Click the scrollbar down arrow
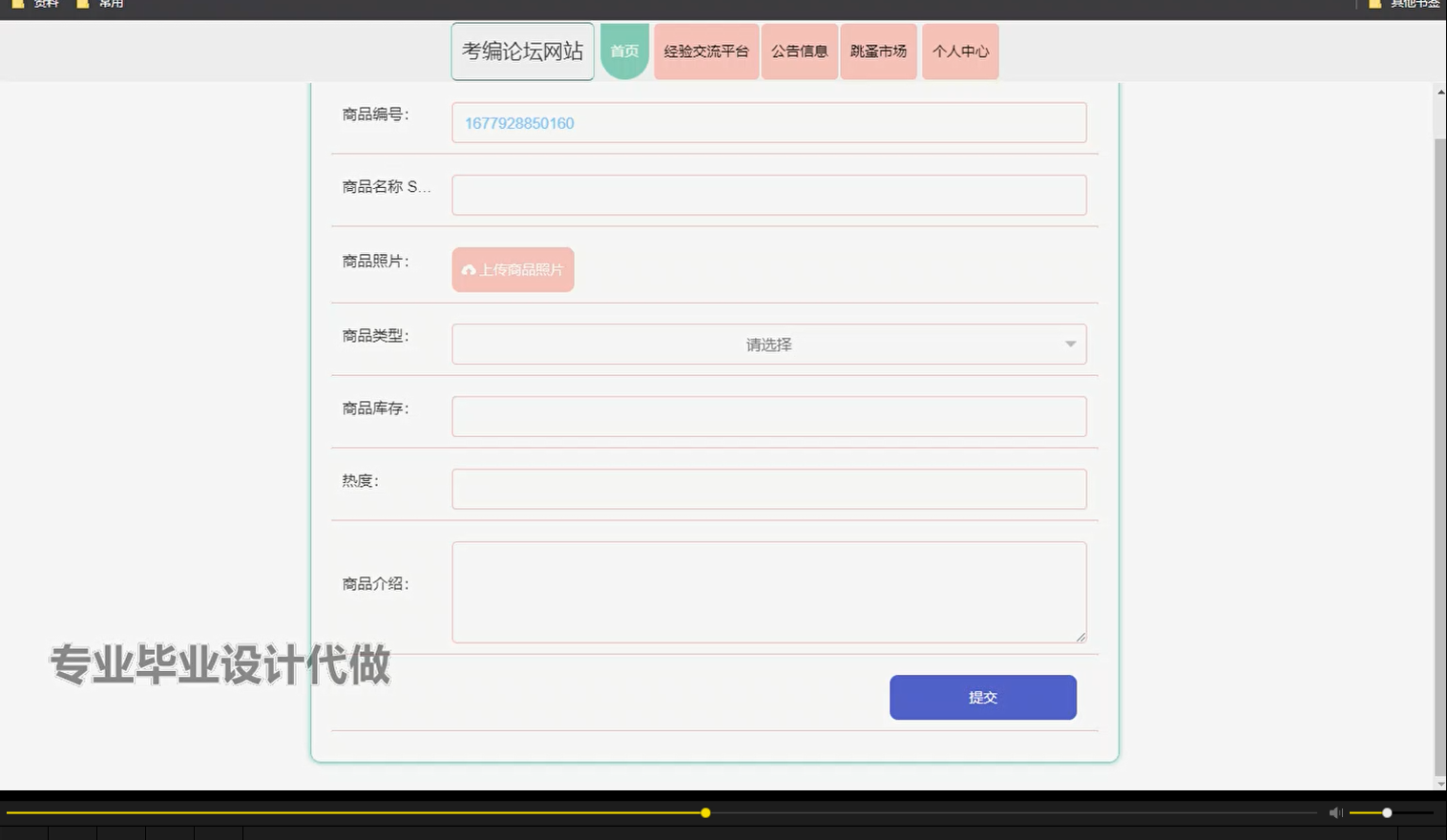The image size is (1447, 840). coord(1439,786)
